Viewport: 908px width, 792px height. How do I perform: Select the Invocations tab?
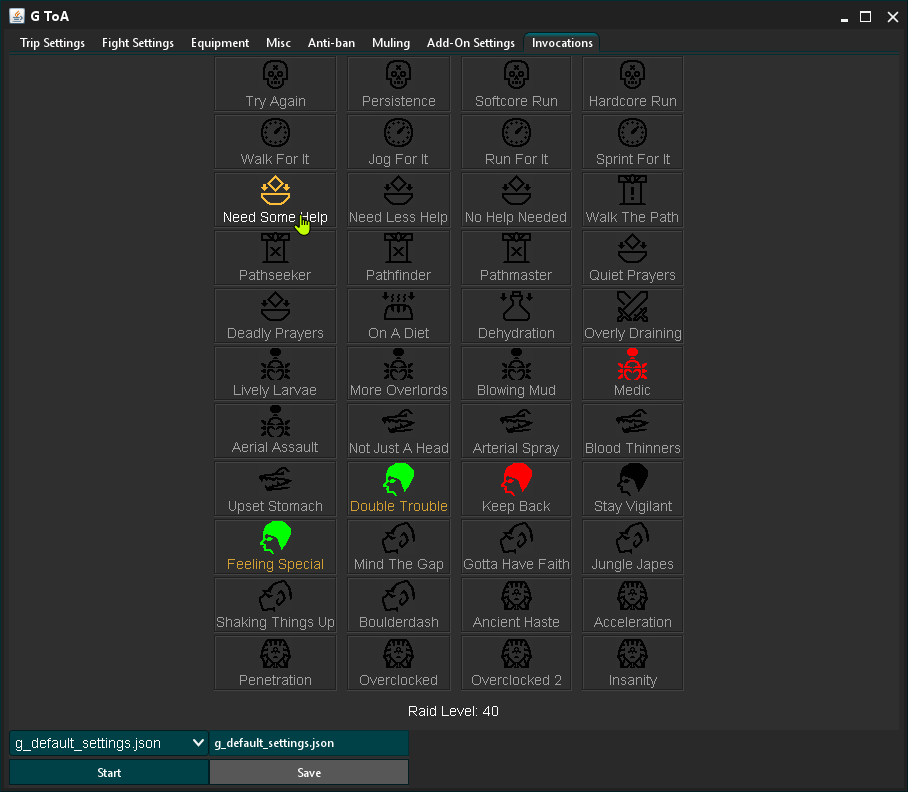(562, 43)
